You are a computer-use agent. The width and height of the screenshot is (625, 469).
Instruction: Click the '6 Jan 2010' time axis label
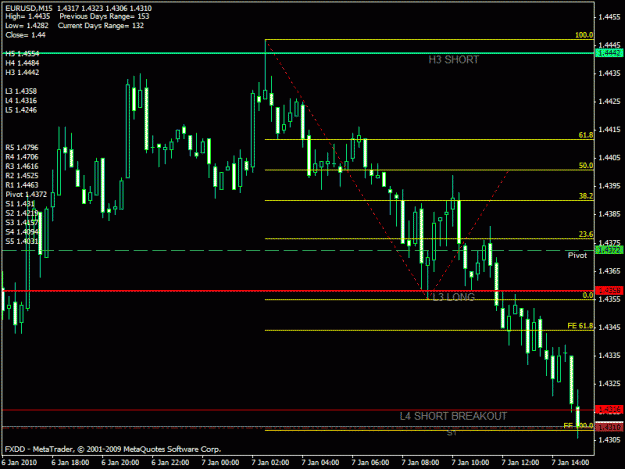point(19,463)
